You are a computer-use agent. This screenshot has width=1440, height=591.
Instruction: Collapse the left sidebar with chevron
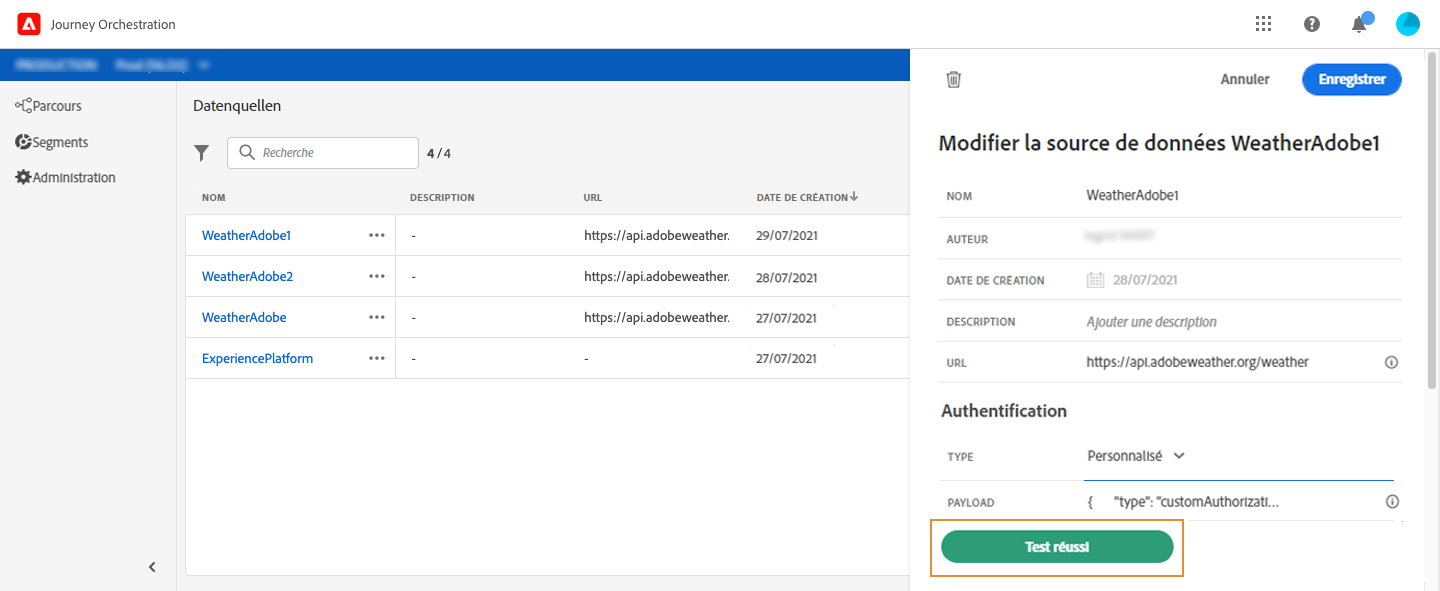coord(152,567)
